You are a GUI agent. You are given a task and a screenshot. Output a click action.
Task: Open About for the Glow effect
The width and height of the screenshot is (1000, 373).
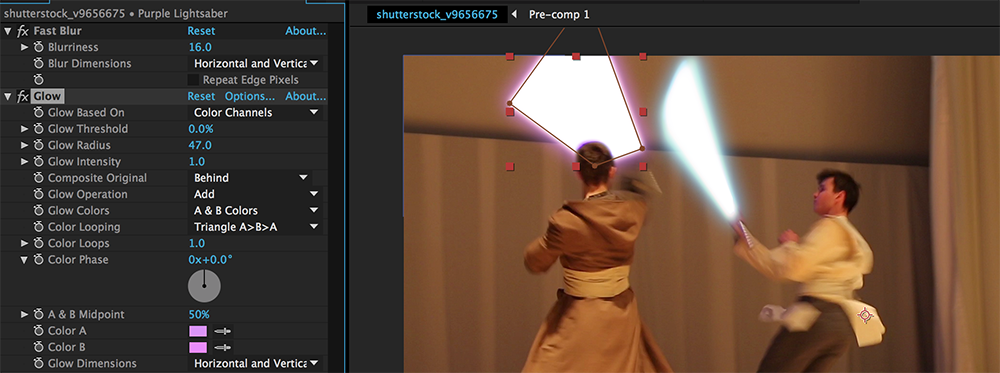(x=305, y=96)
